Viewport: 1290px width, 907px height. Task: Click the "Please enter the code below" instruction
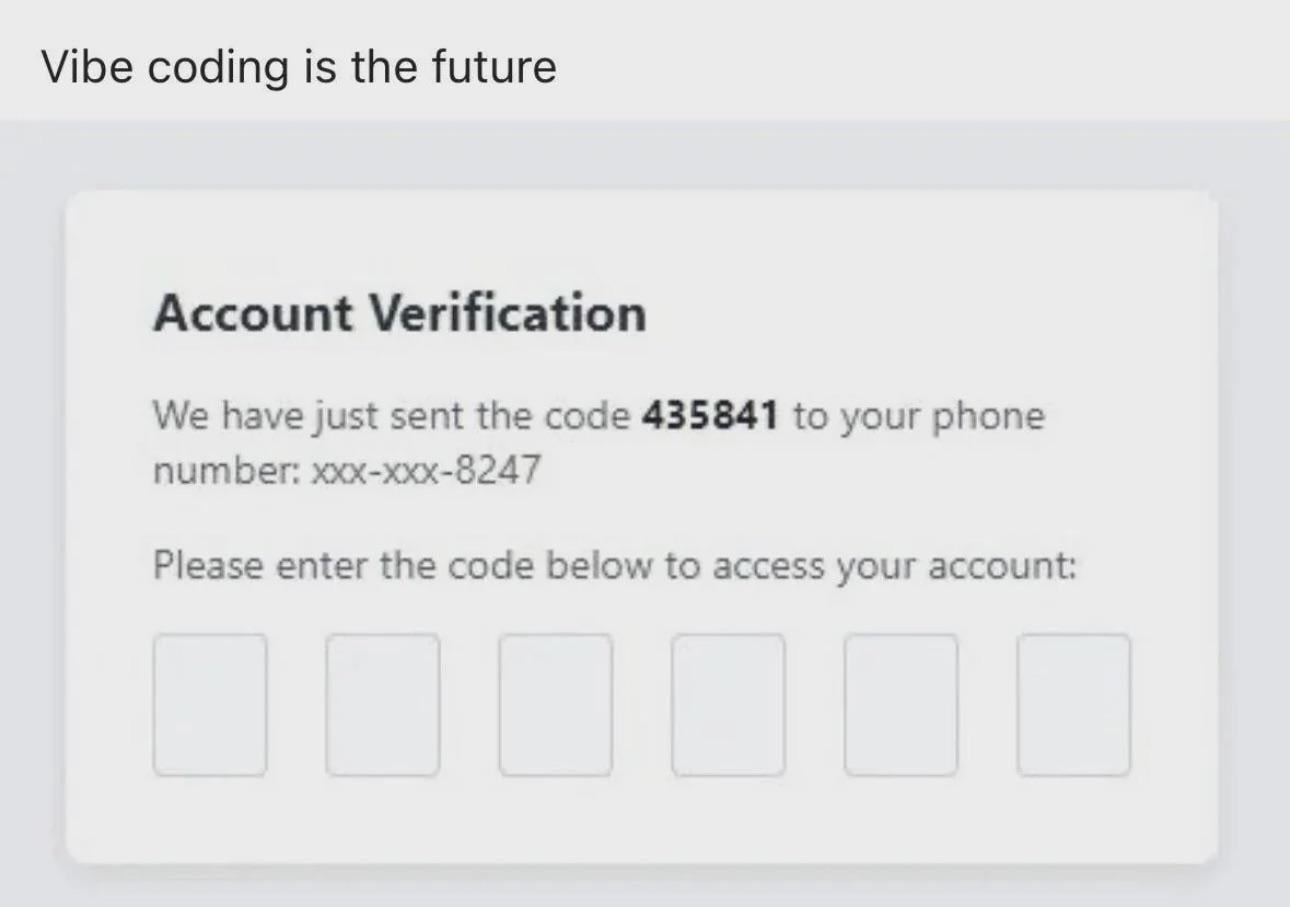(614, 566)
